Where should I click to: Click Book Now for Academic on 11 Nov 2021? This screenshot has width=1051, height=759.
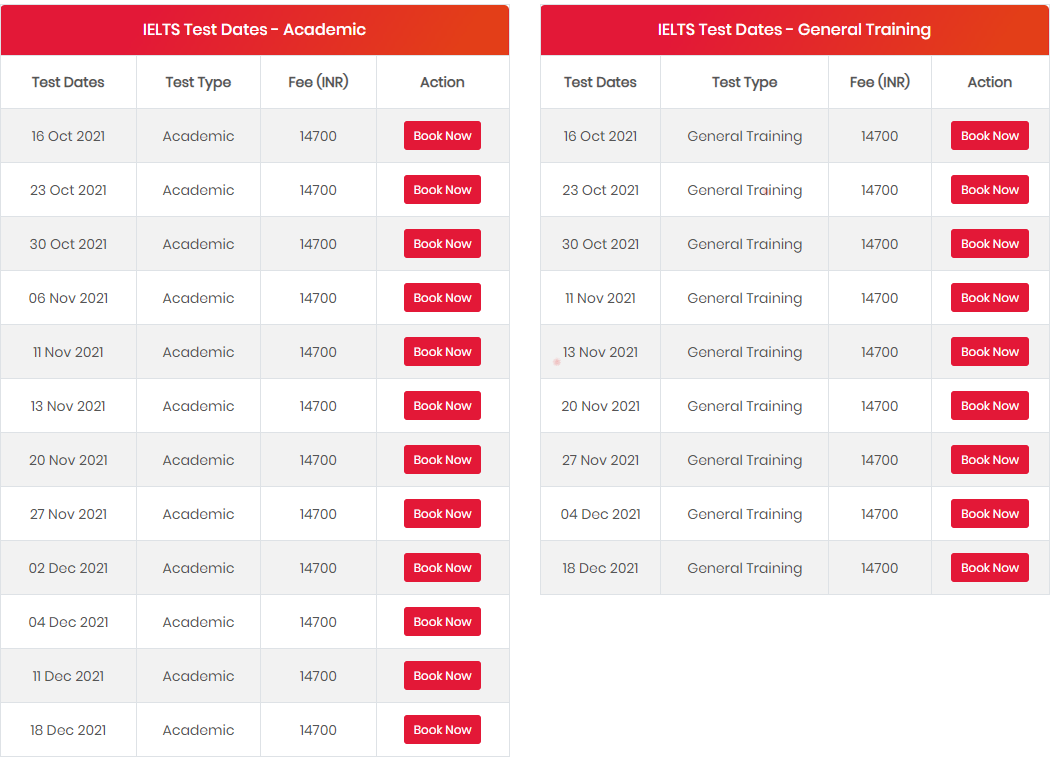[x=442, y=351]
